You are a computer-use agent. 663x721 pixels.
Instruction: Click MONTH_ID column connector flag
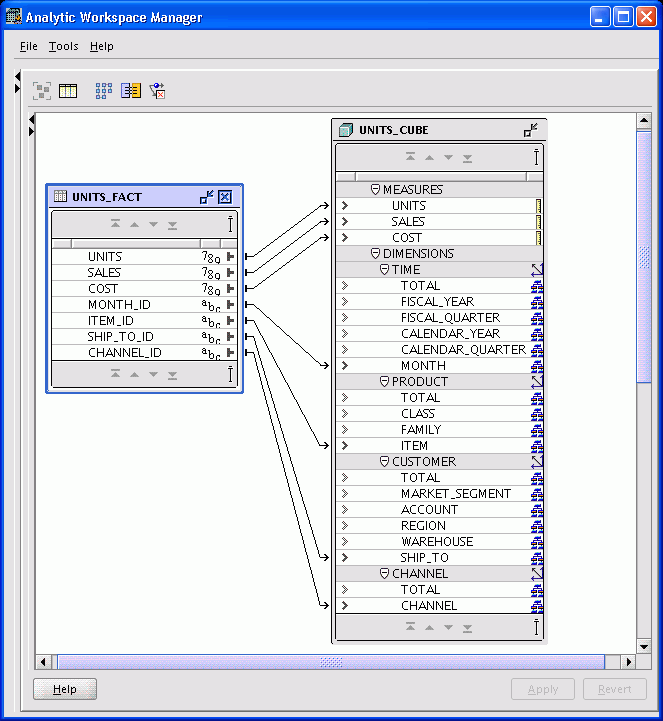(x=230, y=304)
